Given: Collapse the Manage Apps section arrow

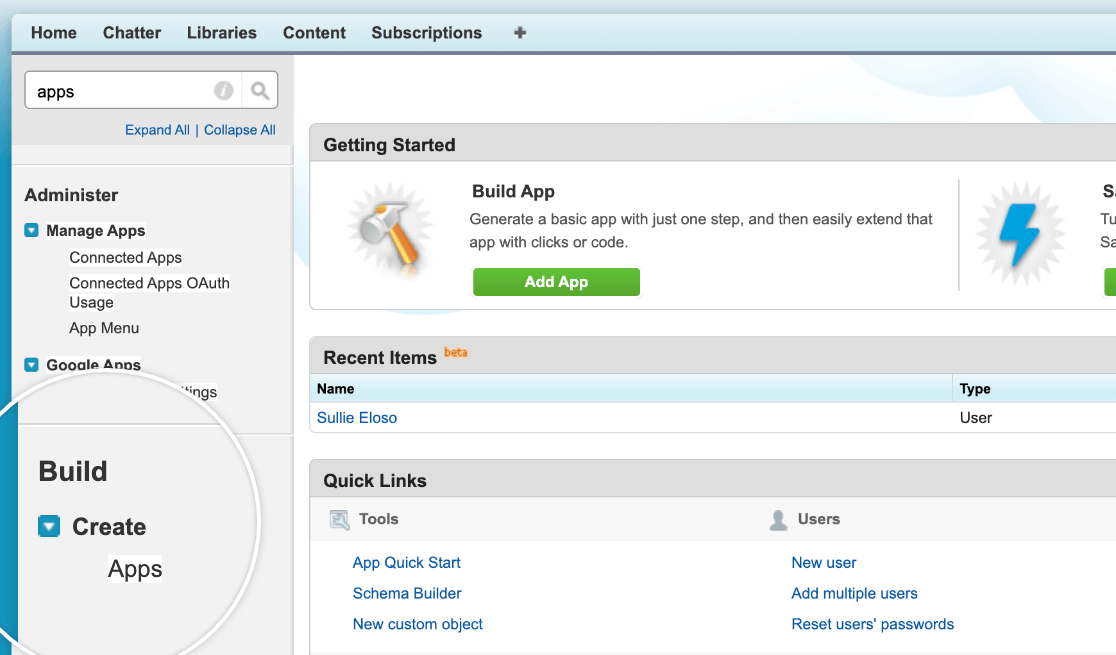Looking at the screenshot, I should click(x=31, y=230).
